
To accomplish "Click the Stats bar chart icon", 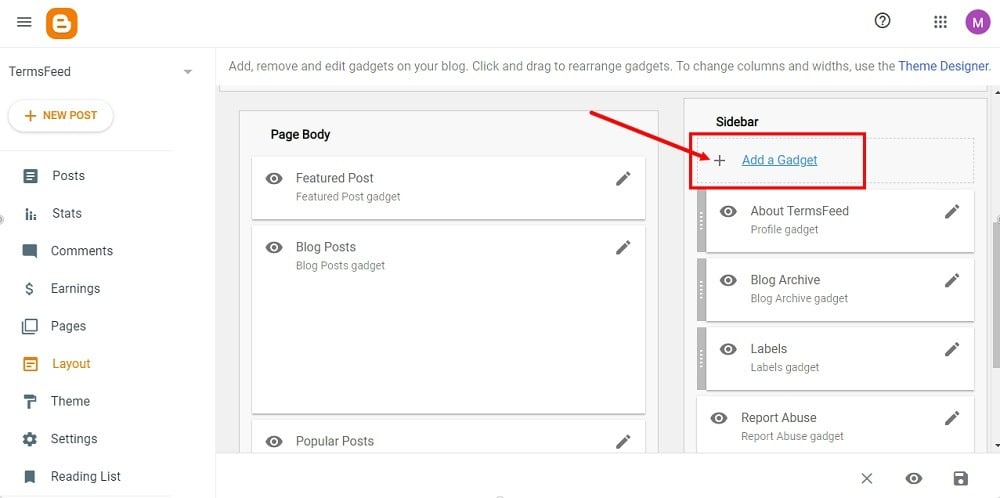I will point(30,214).
